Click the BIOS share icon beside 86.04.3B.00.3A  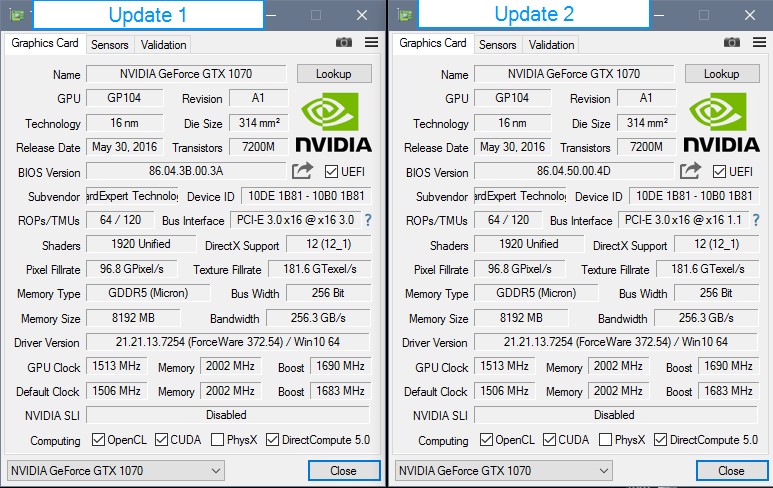[x=302, y=171]
